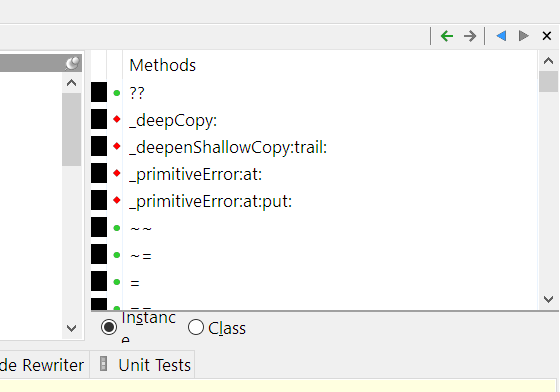Click green dot beside = method
Viewport: 560px width, 392px height.
pos(116,282)
